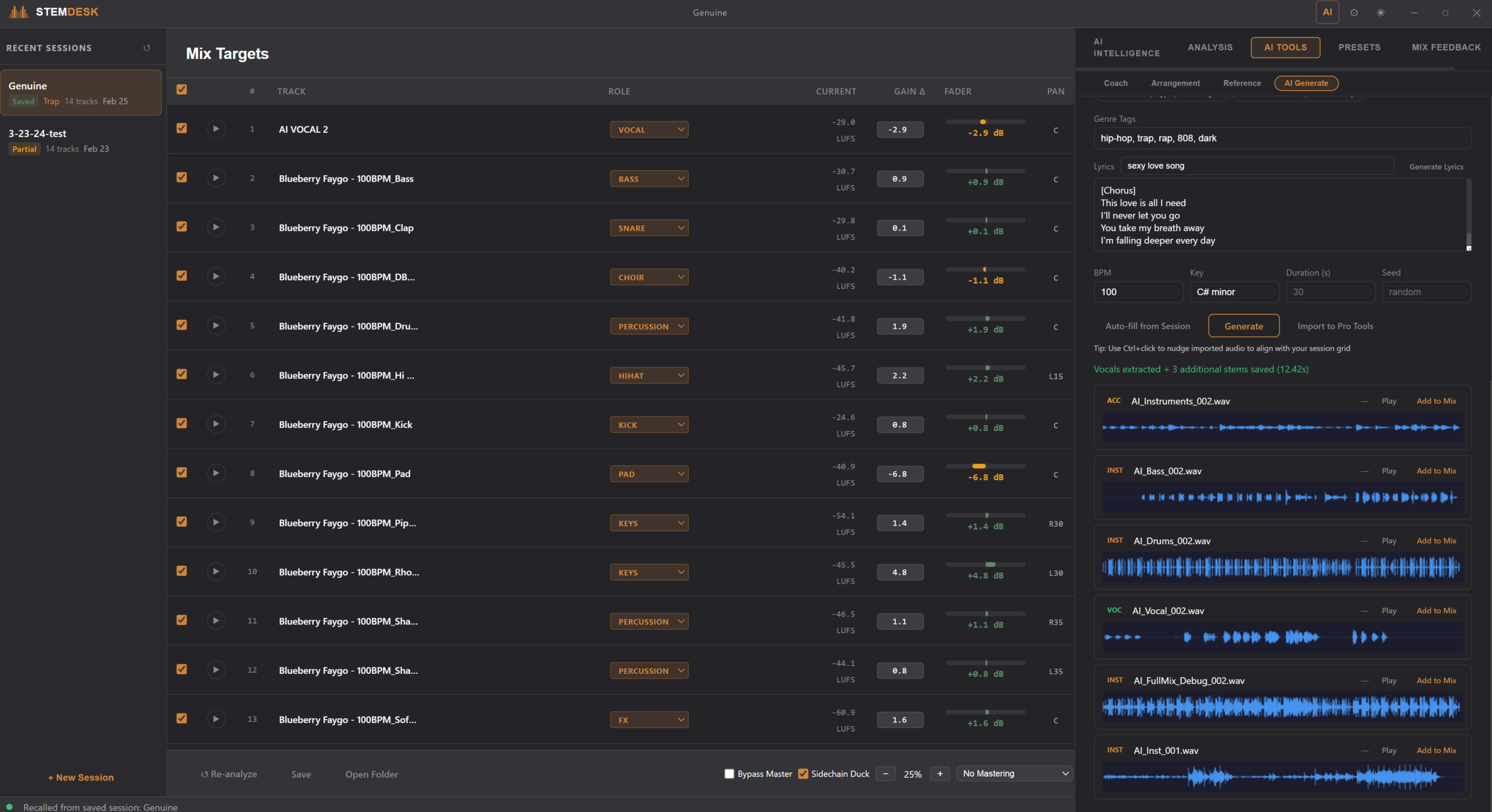The height and width of the screenshot is (812, 1492).
Task: Open role dropdown for AI VOCAL 2
Action: point(649,129)
